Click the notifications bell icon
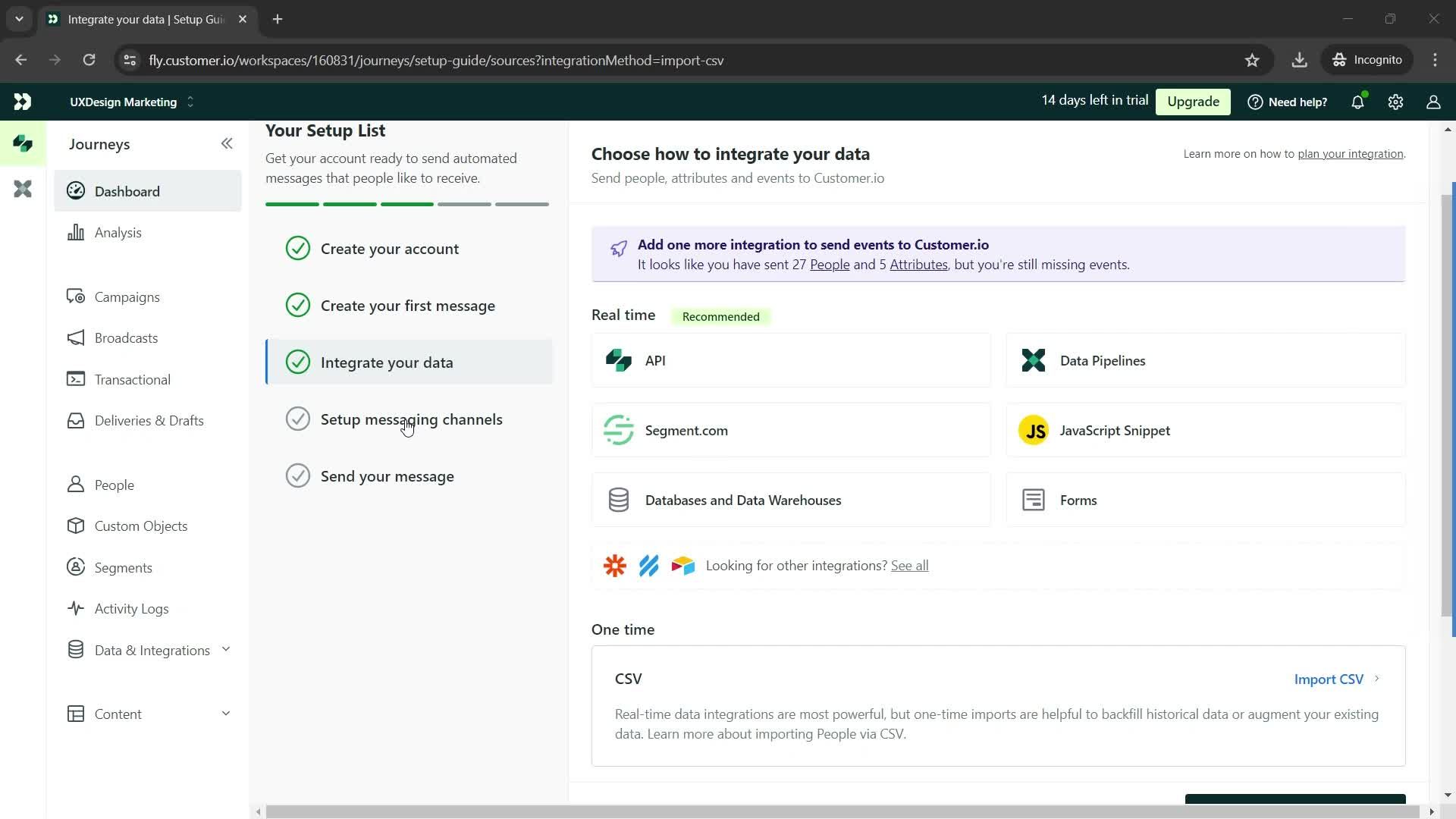Screen dimensions: 1456x819 [1358, 102]
